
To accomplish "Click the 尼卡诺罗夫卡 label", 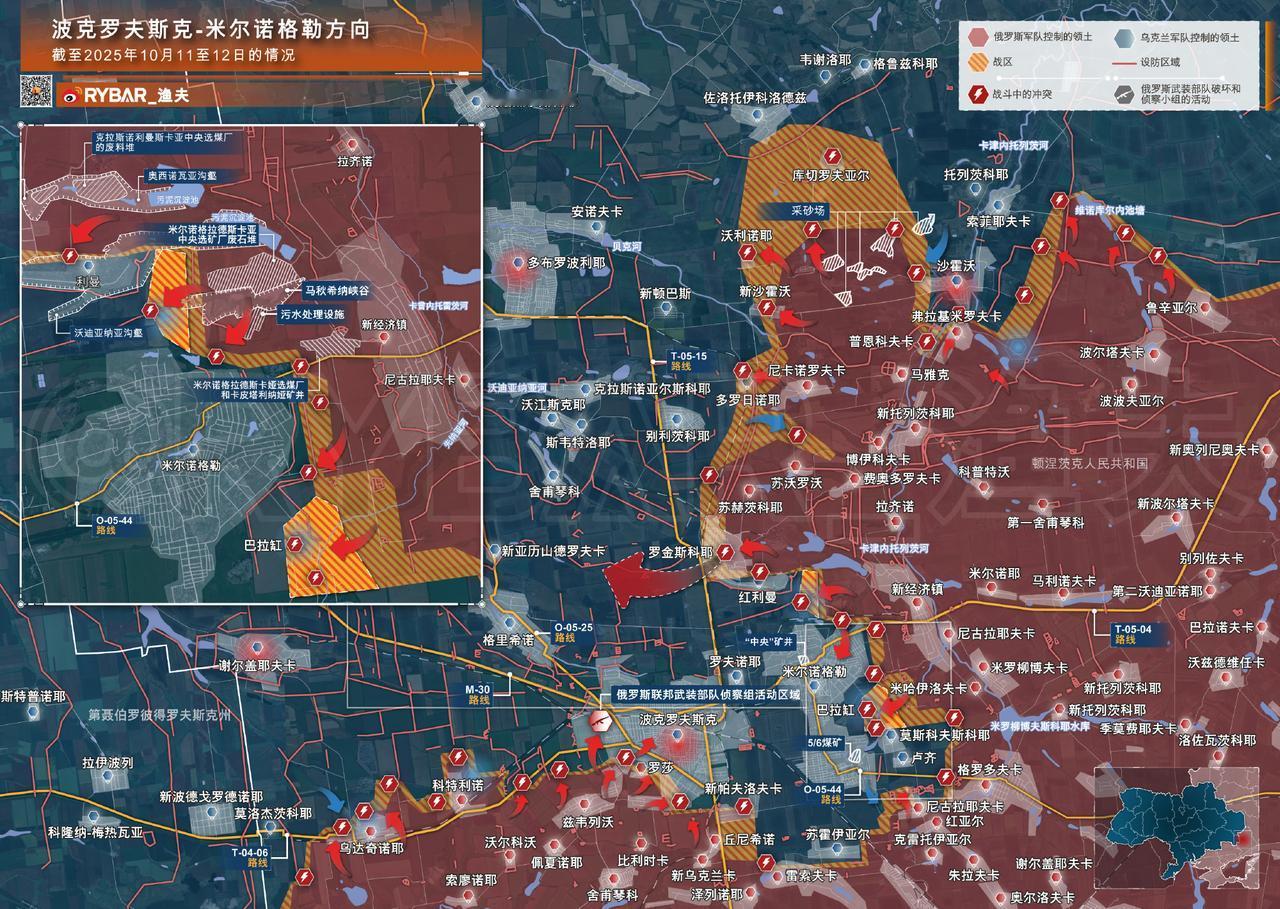I will 806,370.
